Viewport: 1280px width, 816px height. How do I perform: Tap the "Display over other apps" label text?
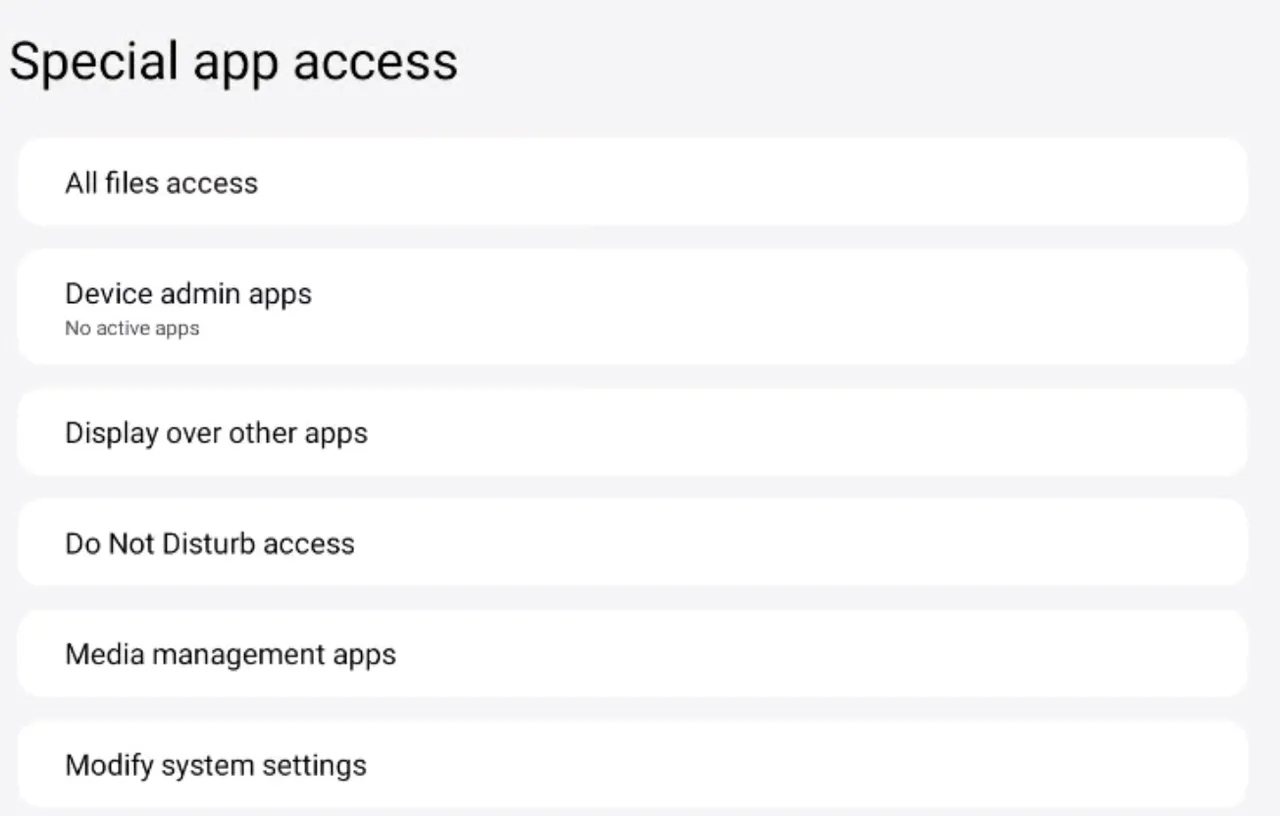click(216, 433)
